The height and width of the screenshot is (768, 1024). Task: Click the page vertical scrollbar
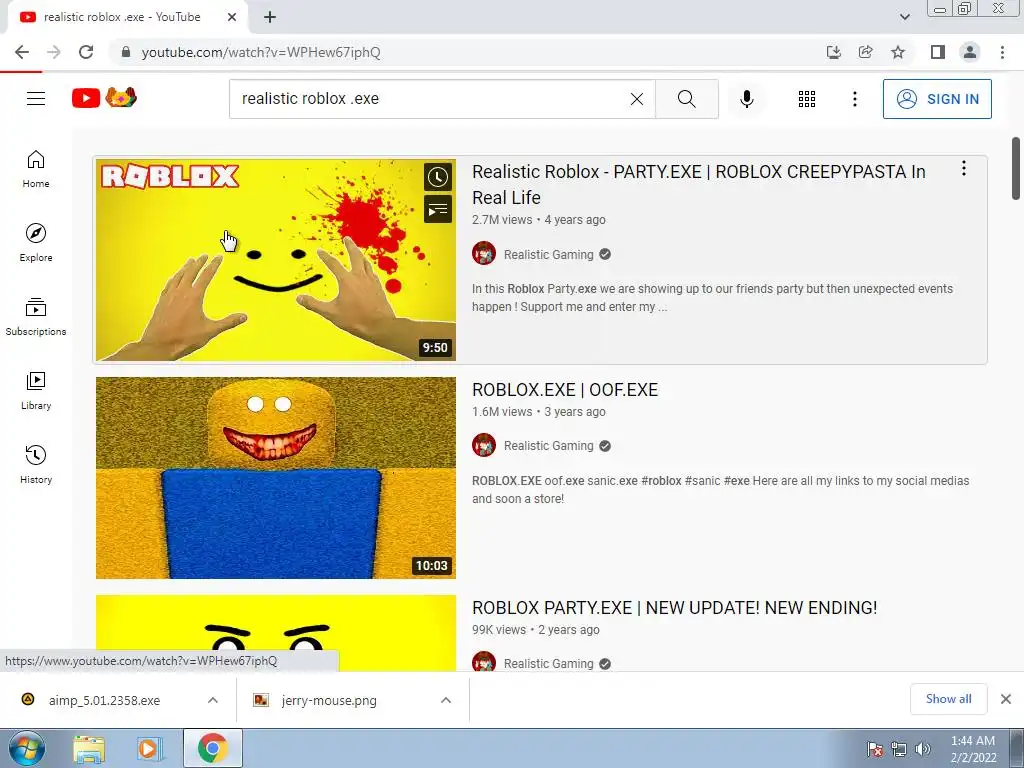1016,168
